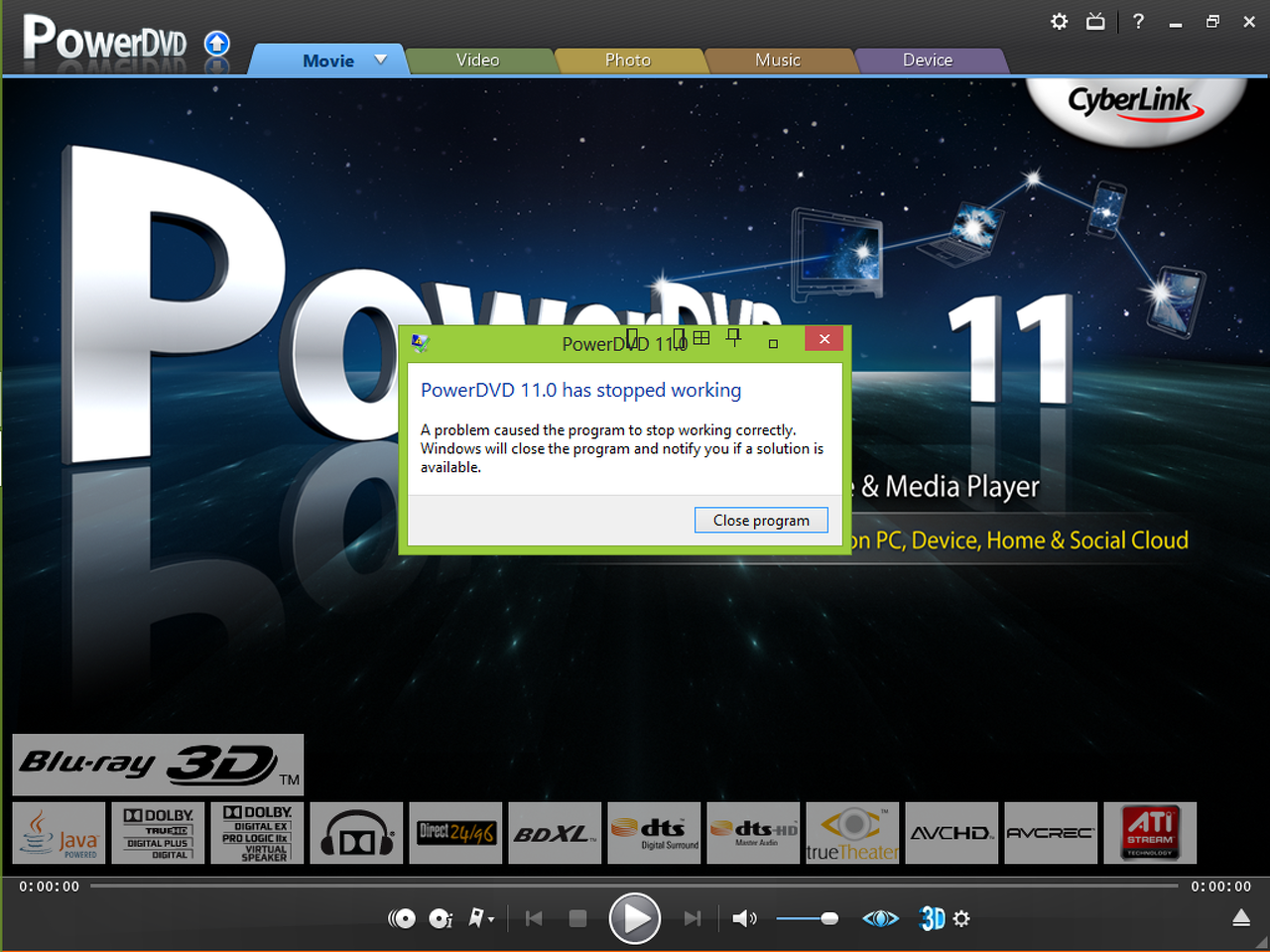Click the Java Powered logo
The image size is (1270, 952).
pos(59,833)
